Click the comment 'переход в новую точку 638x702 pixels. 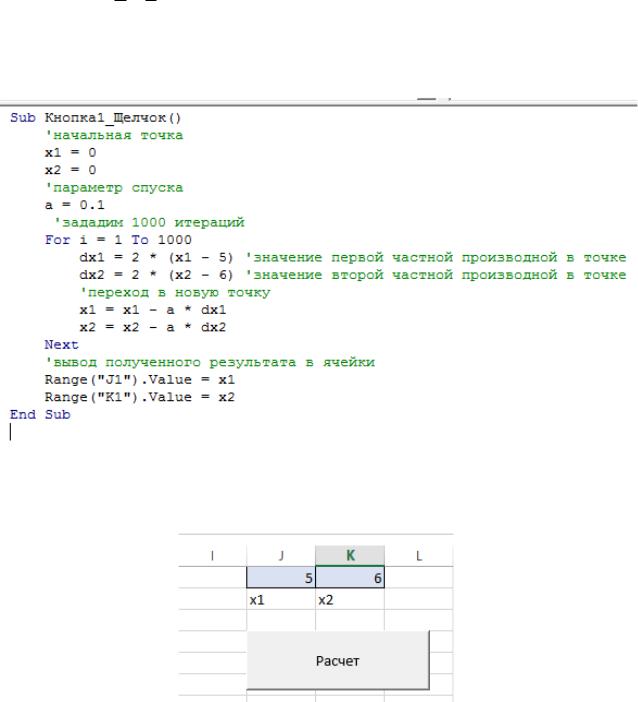click(175, 292)
